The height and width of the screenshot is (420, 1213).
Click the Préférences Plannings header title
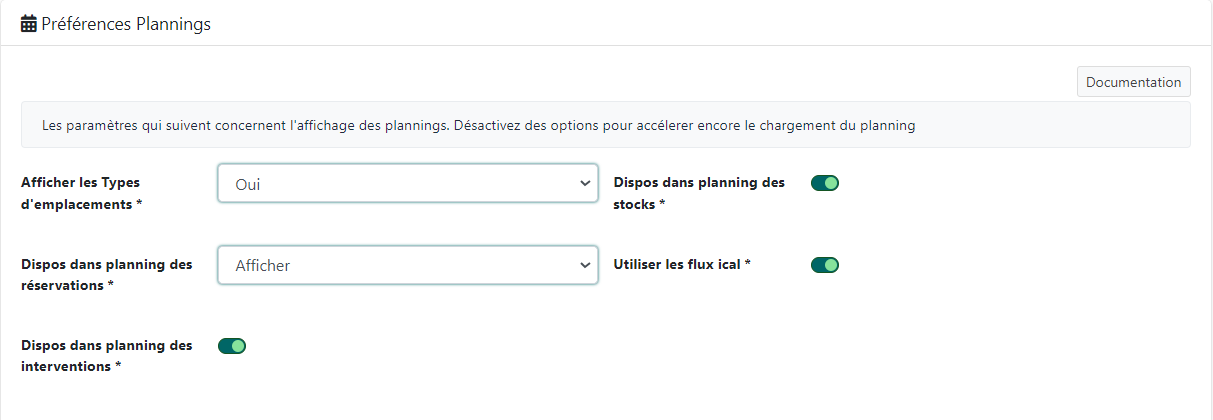tap(126, 24)
